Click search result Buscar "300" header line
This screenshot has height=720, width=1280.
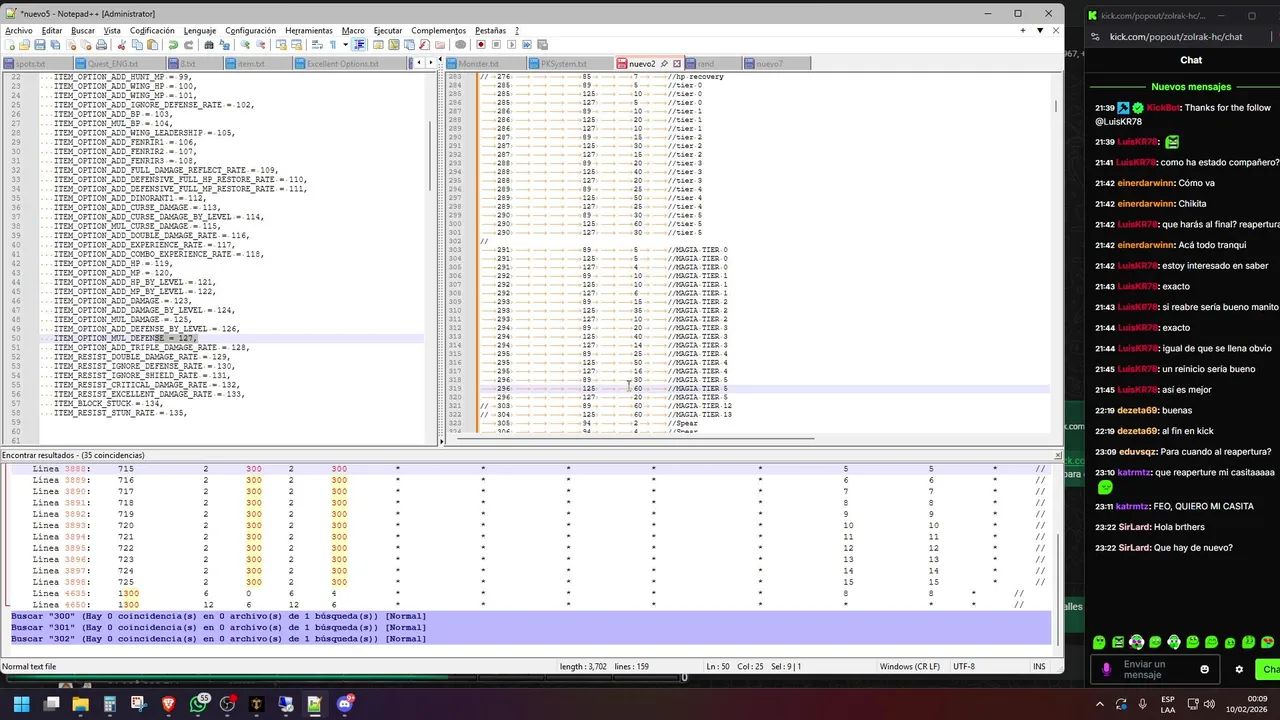pos(530,616)
